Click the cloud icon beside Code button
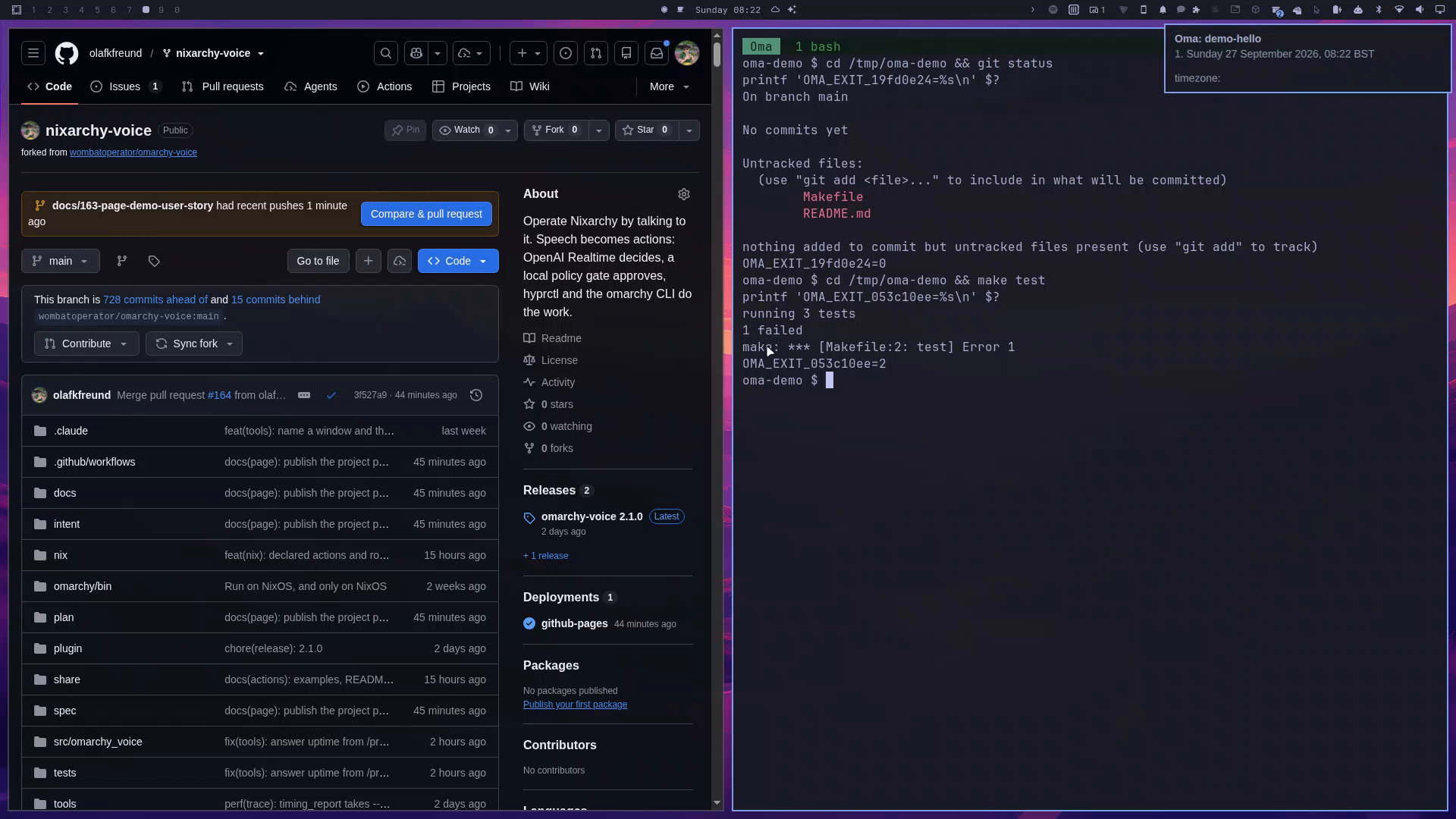The height and width of the screenshot is (819, 1456). coord(400,261)
